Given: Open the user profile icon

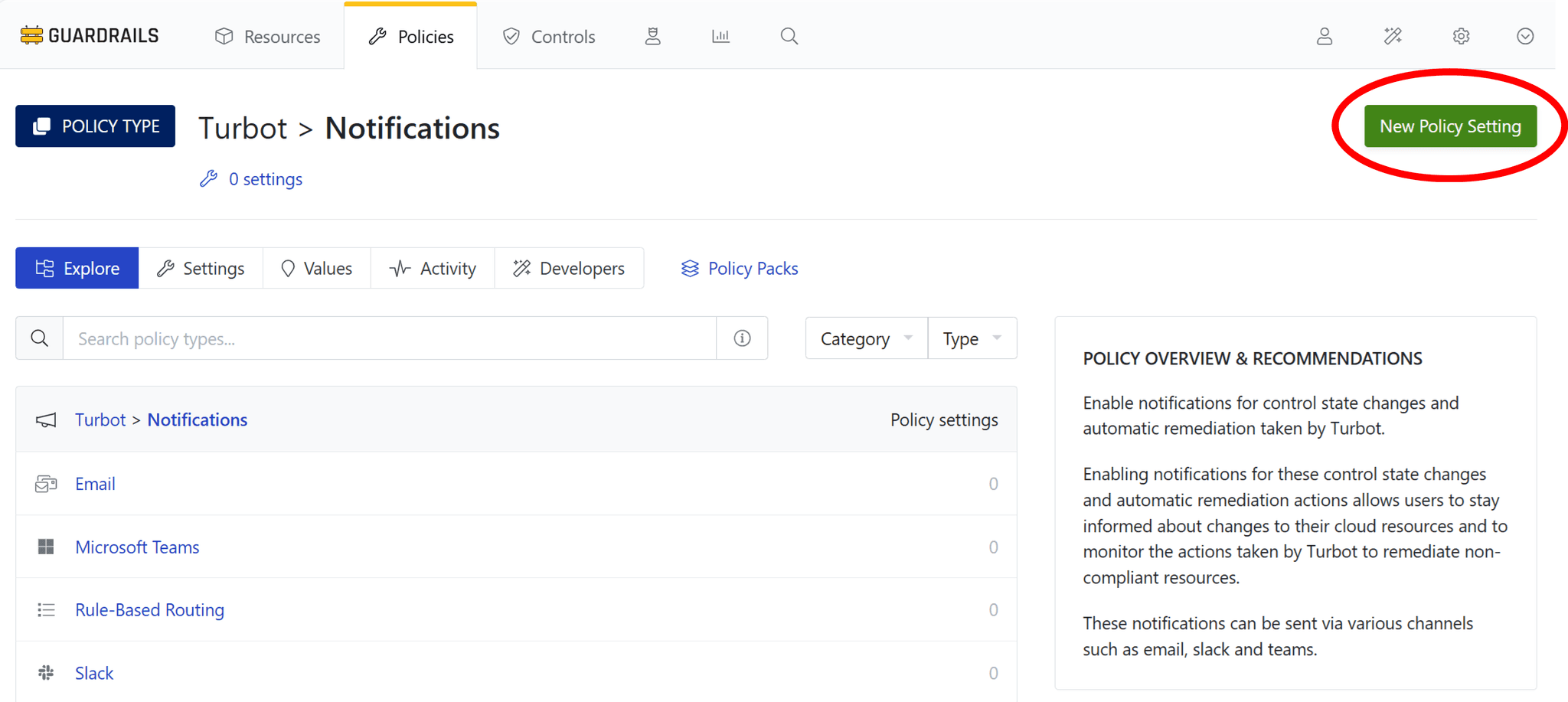Looking at the screenshot, I should tap(1325, 36).
